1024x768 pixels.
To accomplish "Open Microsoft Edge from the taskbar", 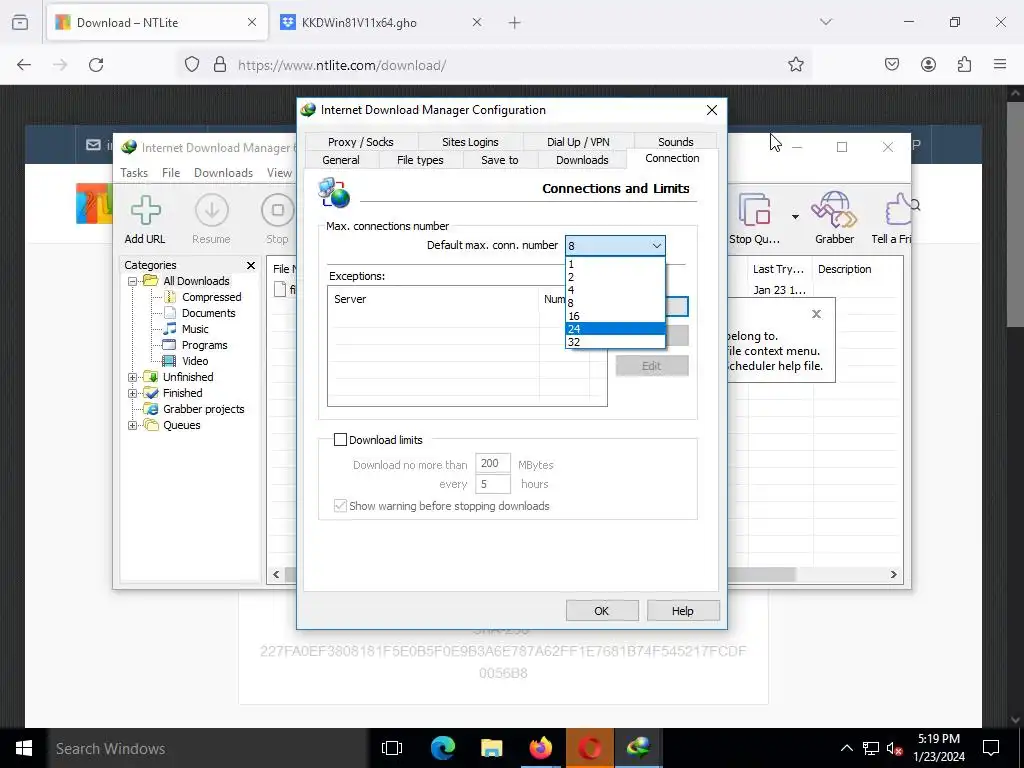I will [x=443, y=748].
